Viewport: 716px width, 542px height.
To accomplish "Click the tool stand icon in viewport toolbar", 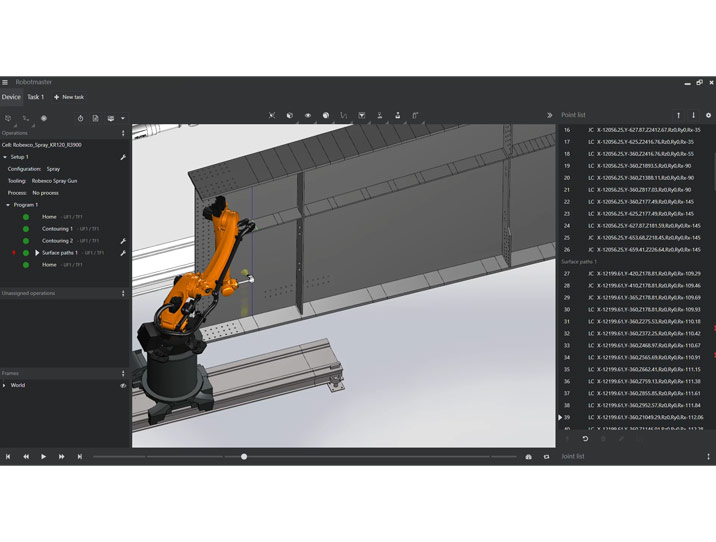I will click(x=379, y=116).
